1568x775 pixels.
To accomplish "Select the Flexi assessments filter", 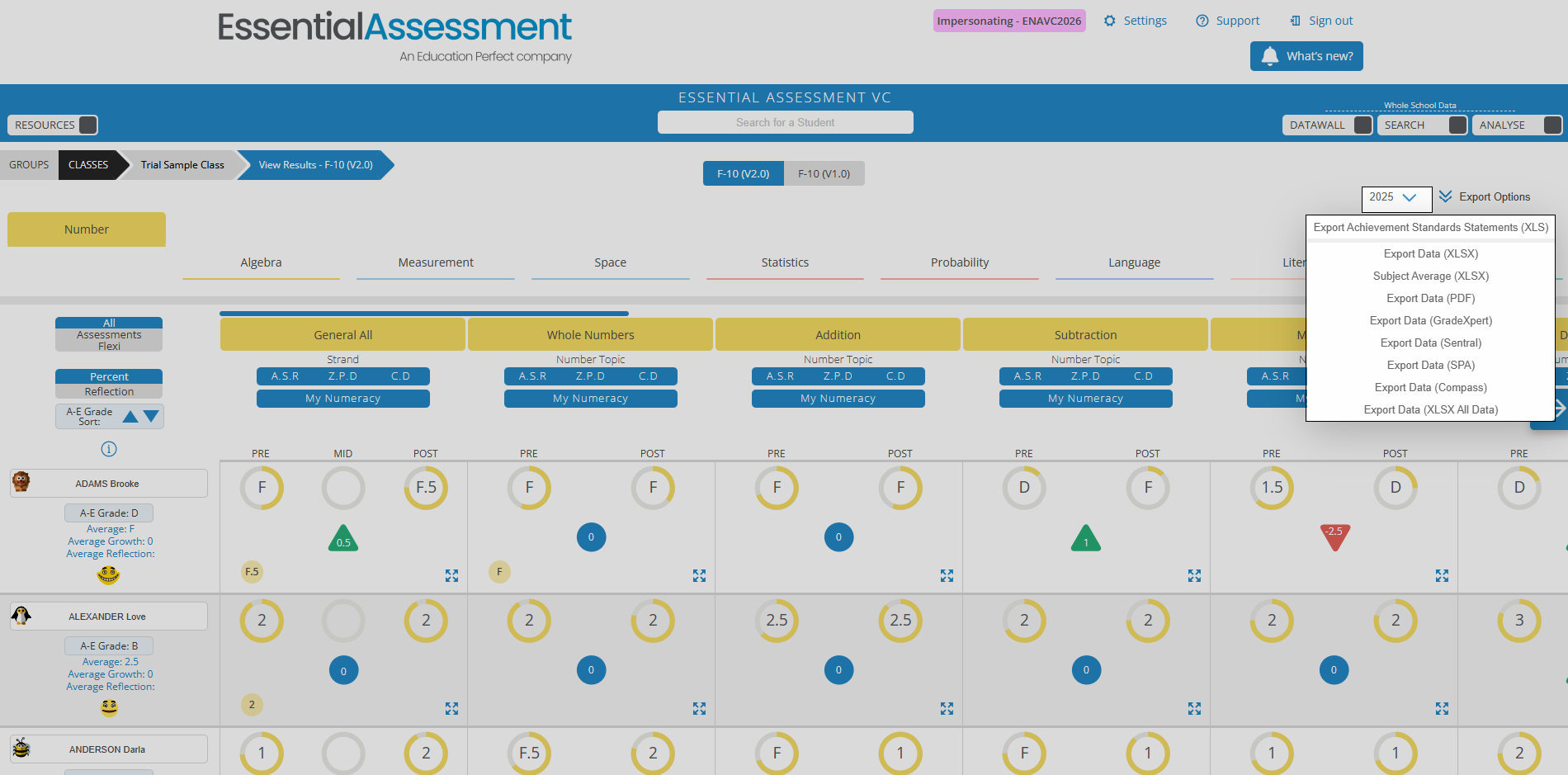I will click(109, 346).
